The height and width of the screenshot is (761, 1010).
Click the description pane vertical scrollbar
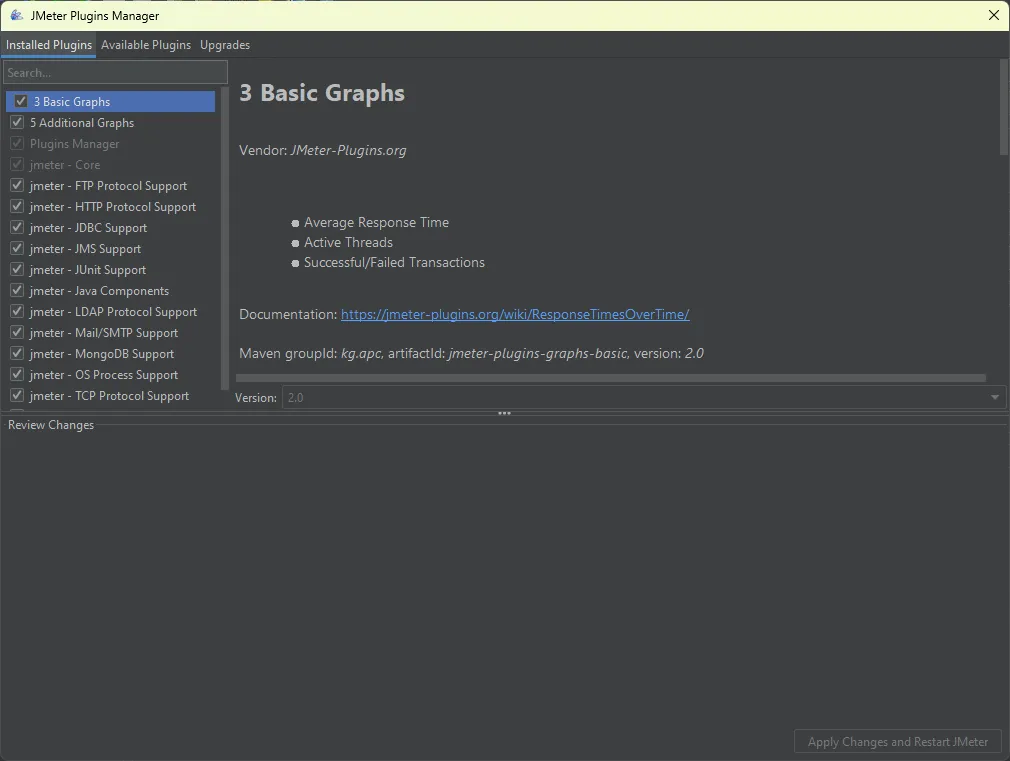point(1004,107)
